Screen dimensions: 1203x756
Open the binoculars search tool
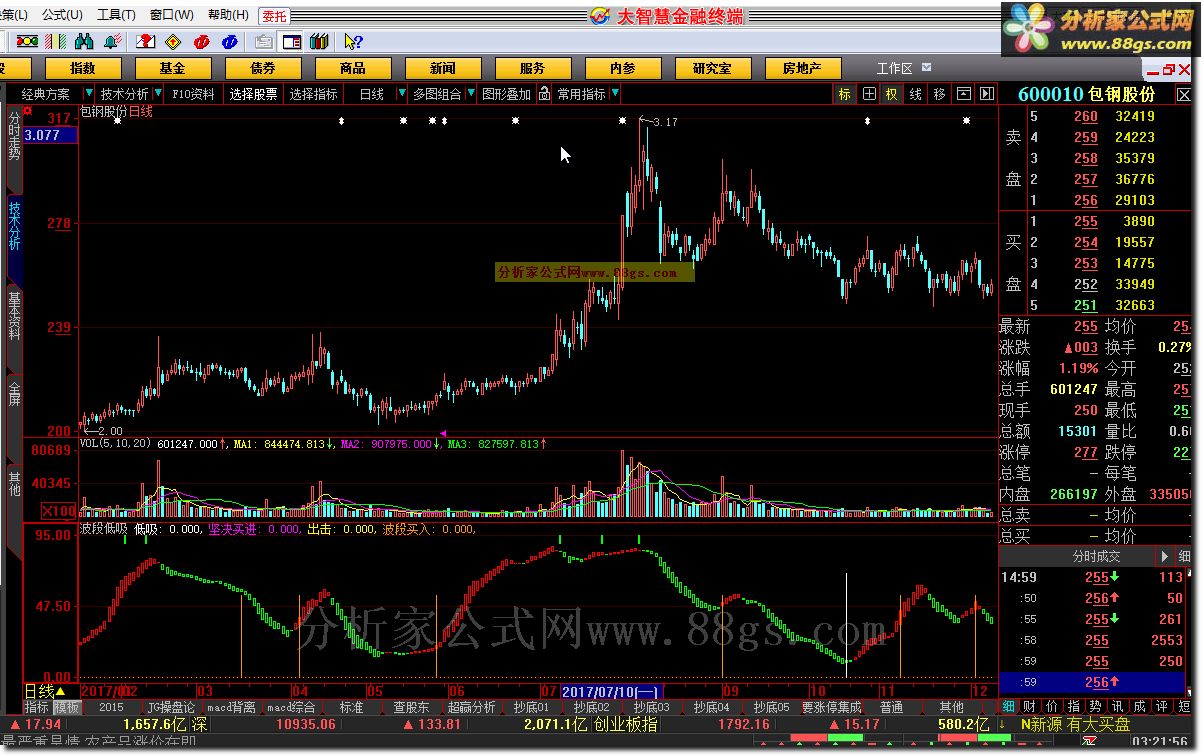click(85, 42)
